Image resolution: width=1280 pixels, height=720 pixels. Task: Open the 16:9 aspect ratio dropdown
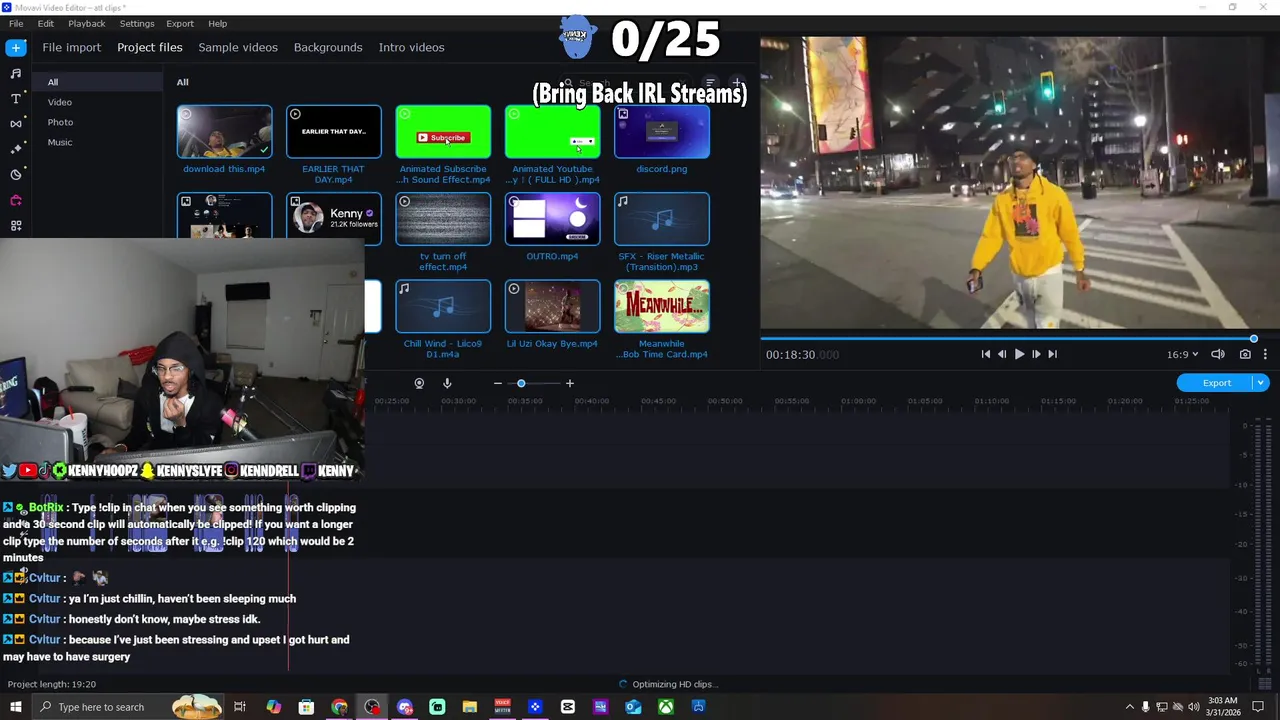[1182, 354]
